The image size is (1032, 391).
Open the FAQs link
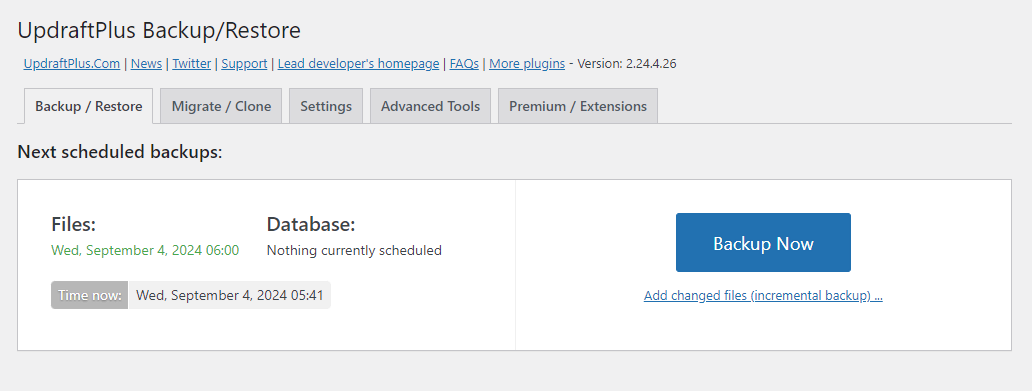pos(464,64)
